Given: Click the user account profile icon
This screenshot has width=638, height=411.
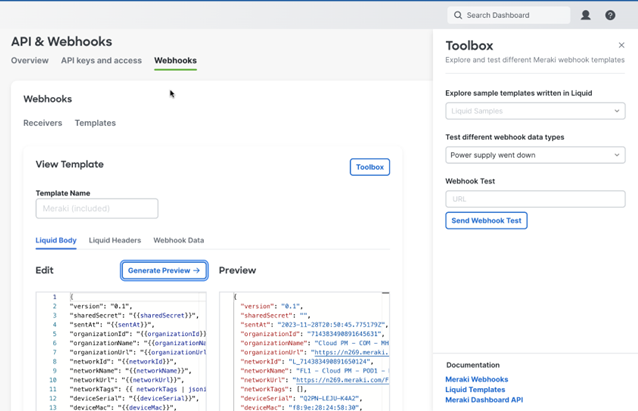Looking at the screenshot, I should (x=586, y=15).
